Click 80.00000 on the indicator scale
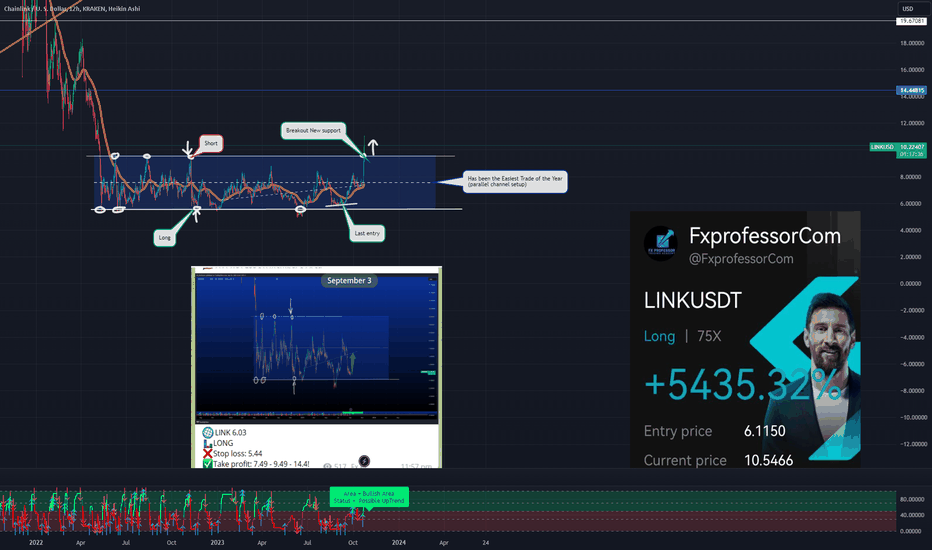 912,499
